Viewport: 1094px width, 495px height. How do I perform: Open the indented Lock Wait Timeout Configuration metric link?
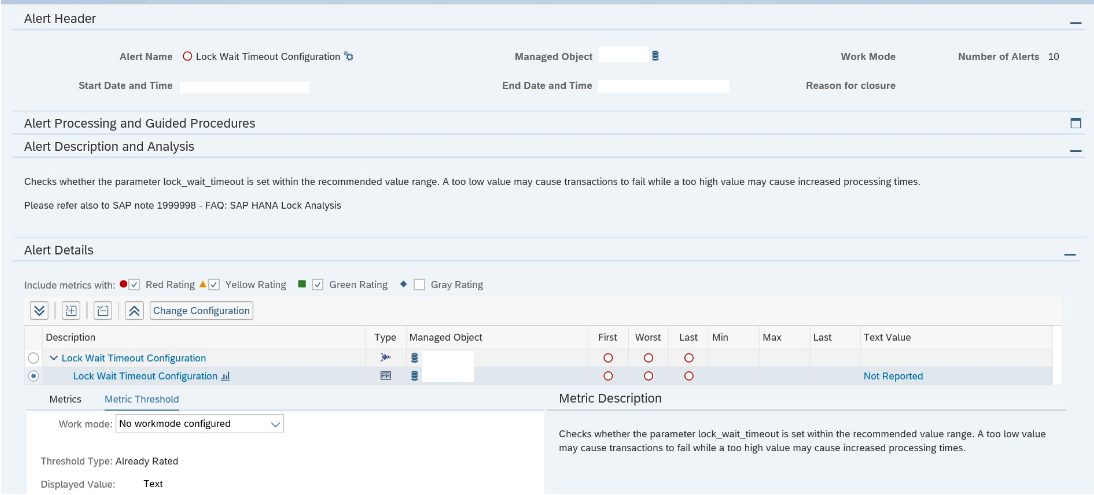click(145, 376)
